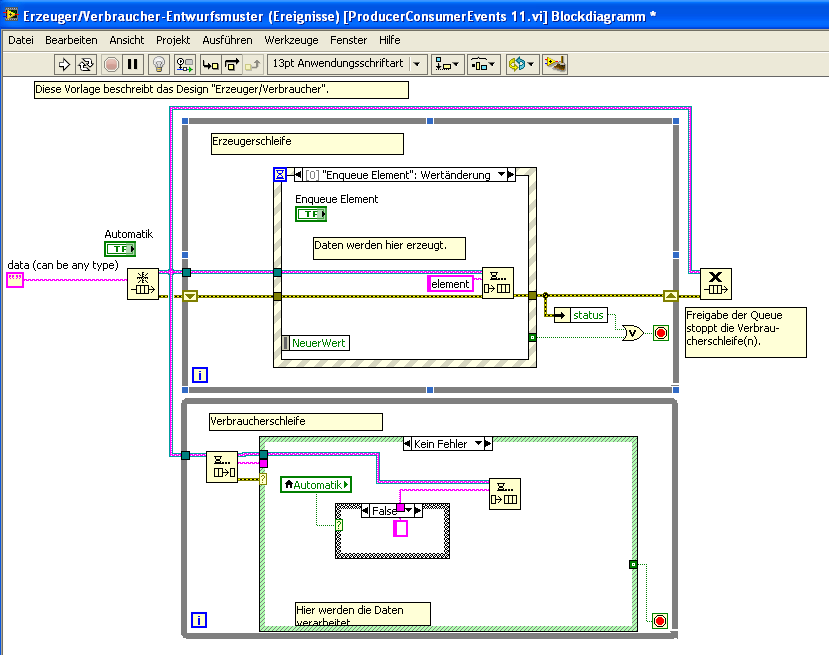Show next case of False structure
This screenshot has height=655, width=829.
[418, 511]
